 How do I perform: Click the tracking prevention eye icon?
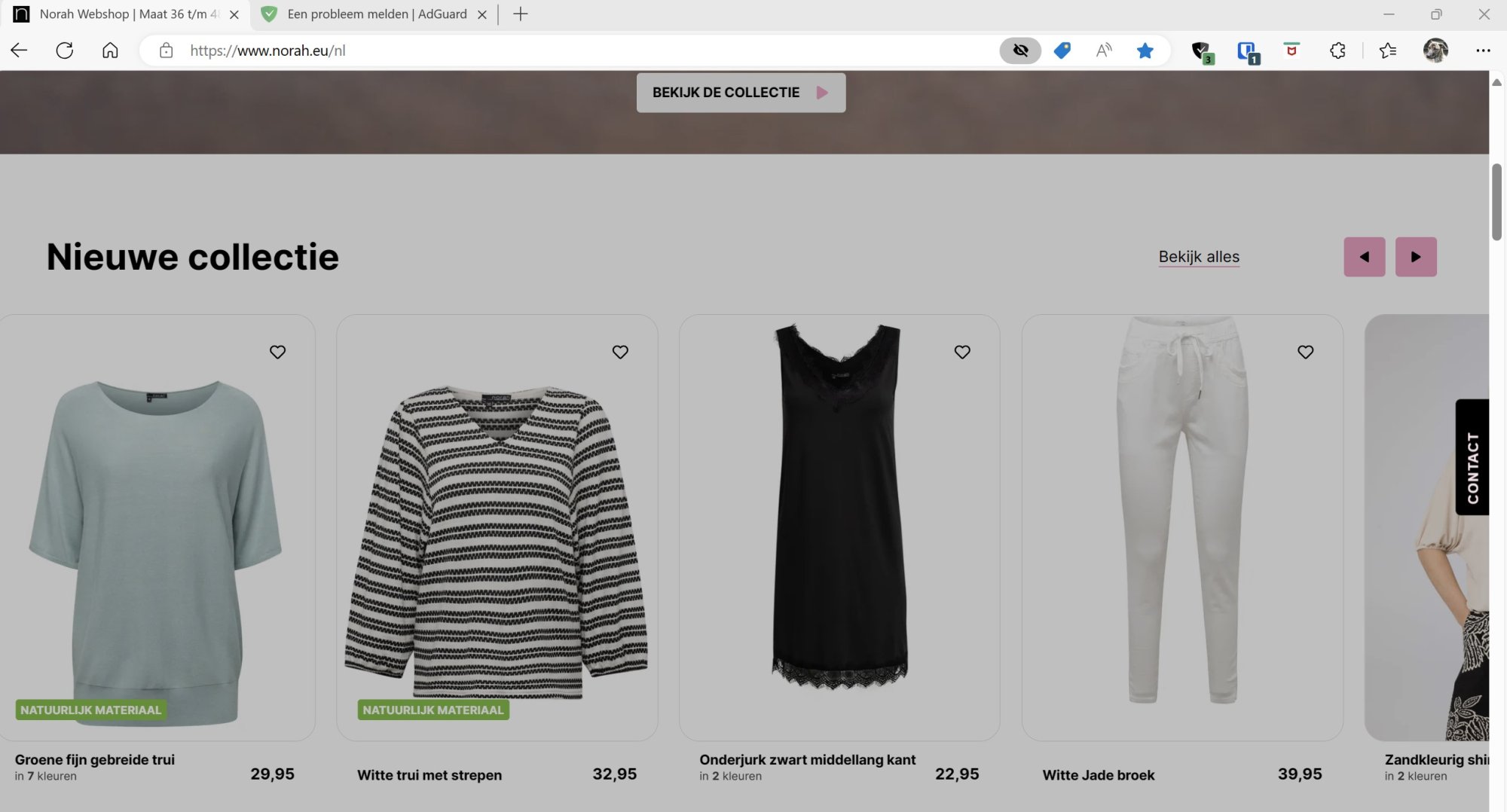point(1019,50)
